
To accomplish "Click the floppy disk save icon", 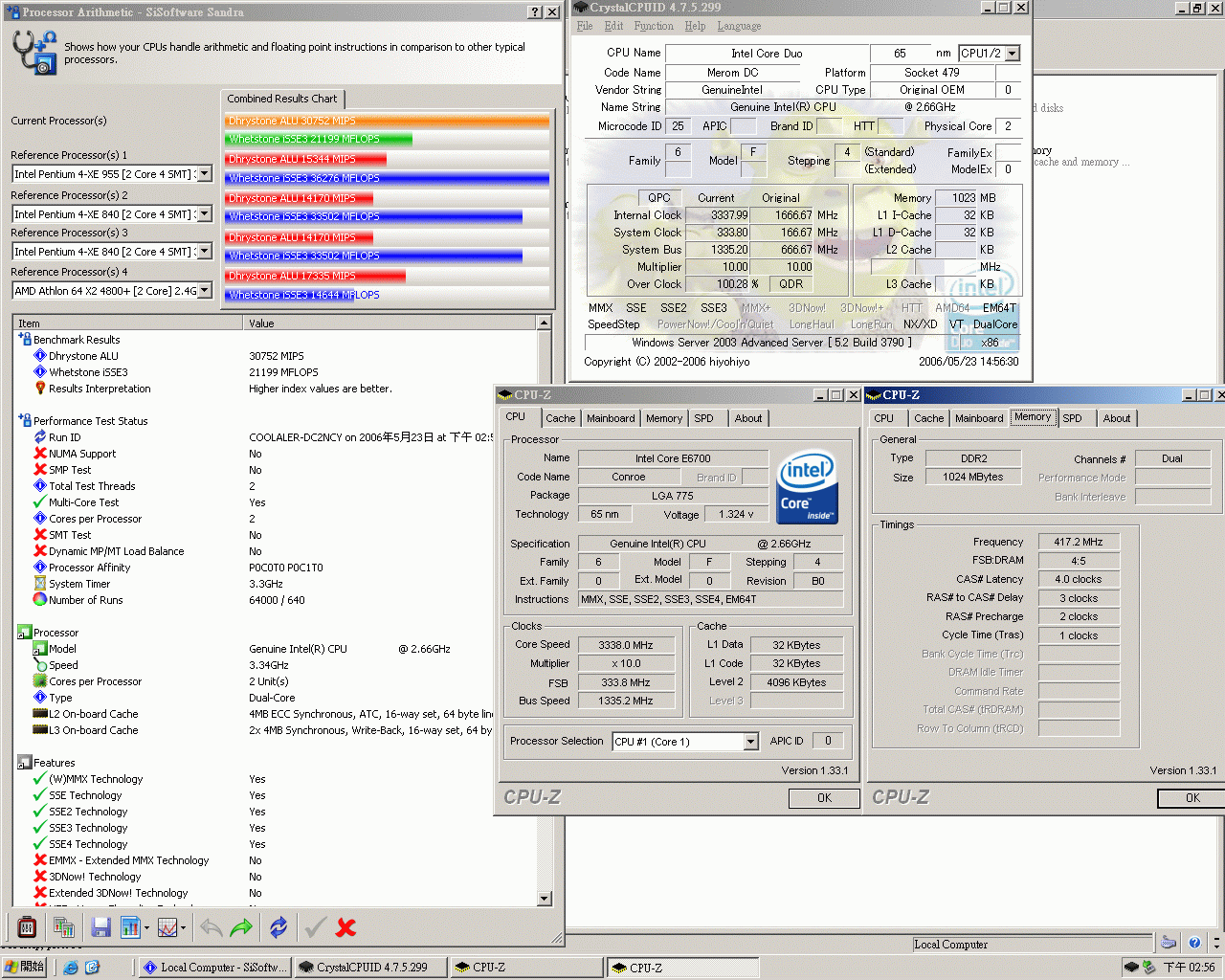I will pos(100,926).
